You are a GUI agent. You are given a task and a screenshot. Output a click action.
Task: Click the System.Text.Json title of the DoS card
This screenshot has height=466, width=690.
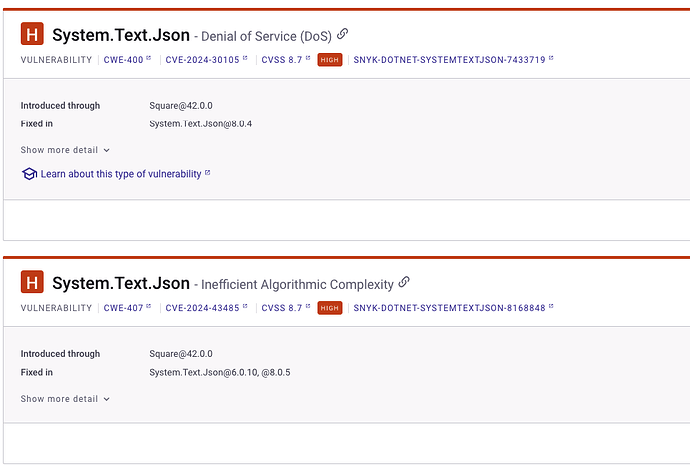pyautogui.click(x=120, y=35)
